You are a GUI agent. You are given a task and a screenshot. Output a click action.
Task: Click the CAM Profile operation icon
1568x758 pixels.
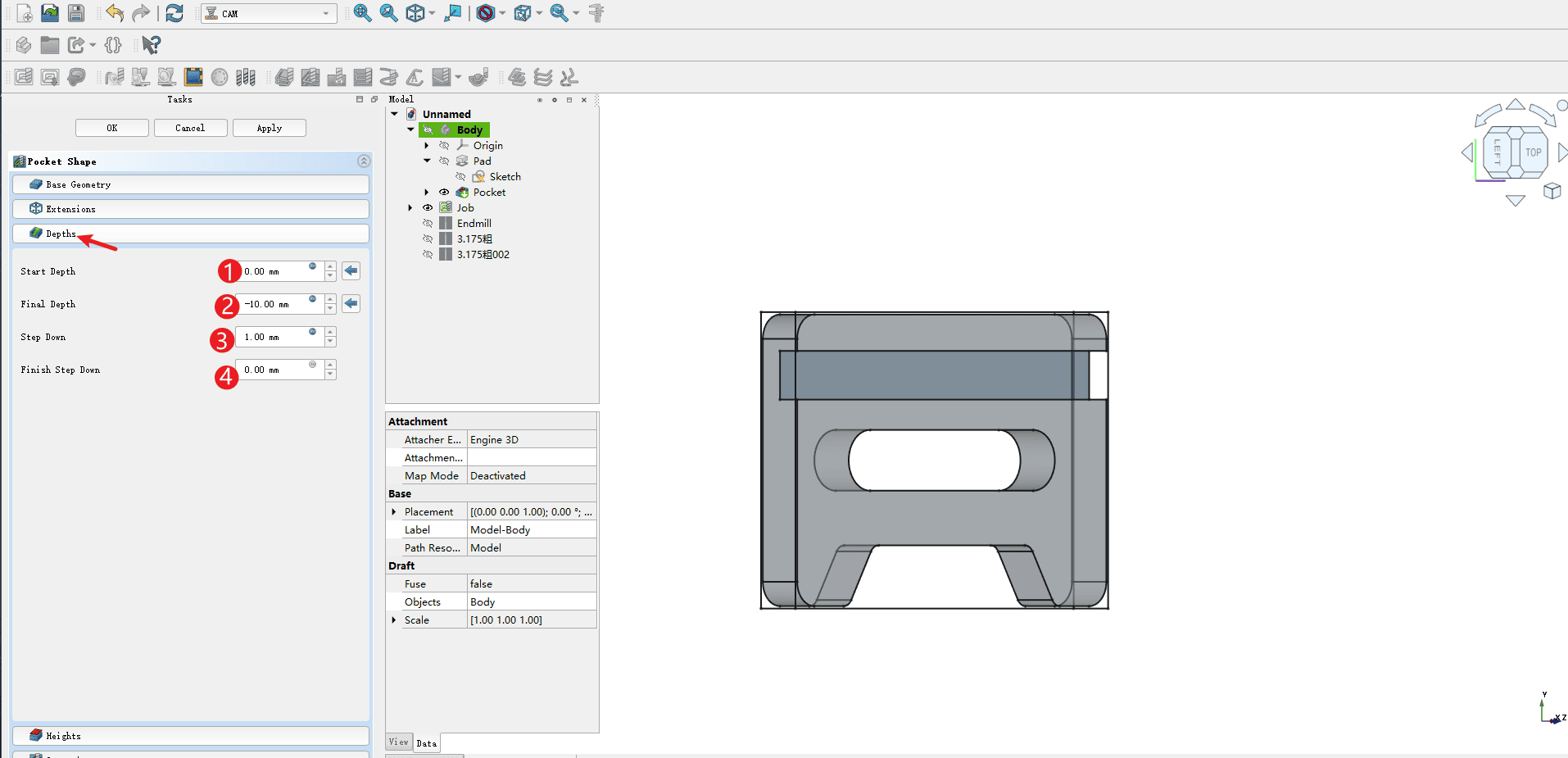click(x=284, y=77)
